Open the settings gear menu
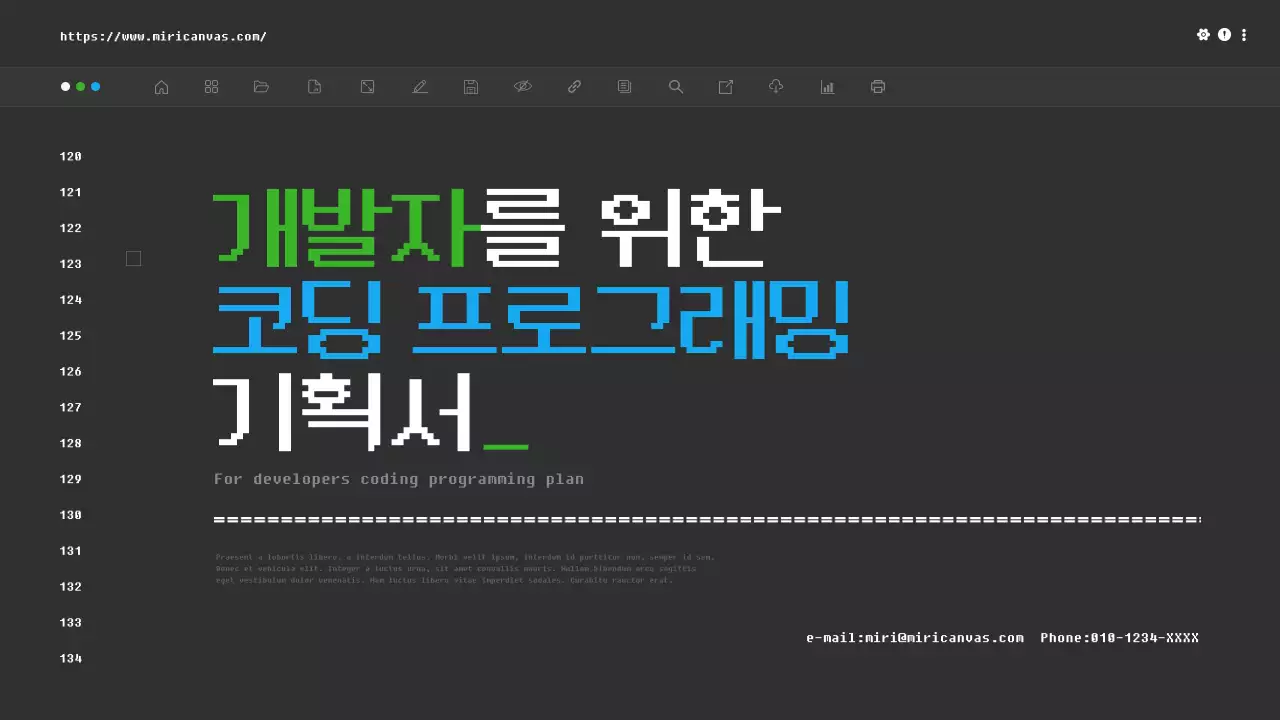This screenshot has height=720, width=1280. pos(1203,34)
